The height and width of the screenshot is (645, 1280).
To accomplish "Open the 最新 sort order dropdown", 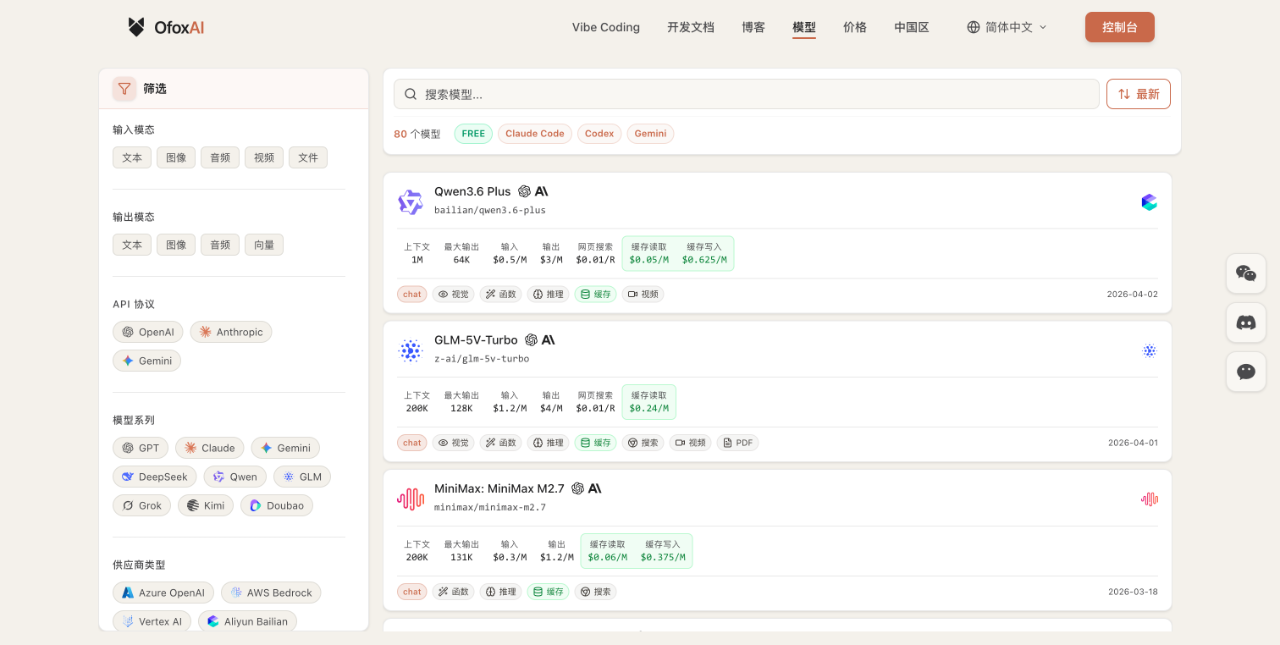I will point(1138,94).
